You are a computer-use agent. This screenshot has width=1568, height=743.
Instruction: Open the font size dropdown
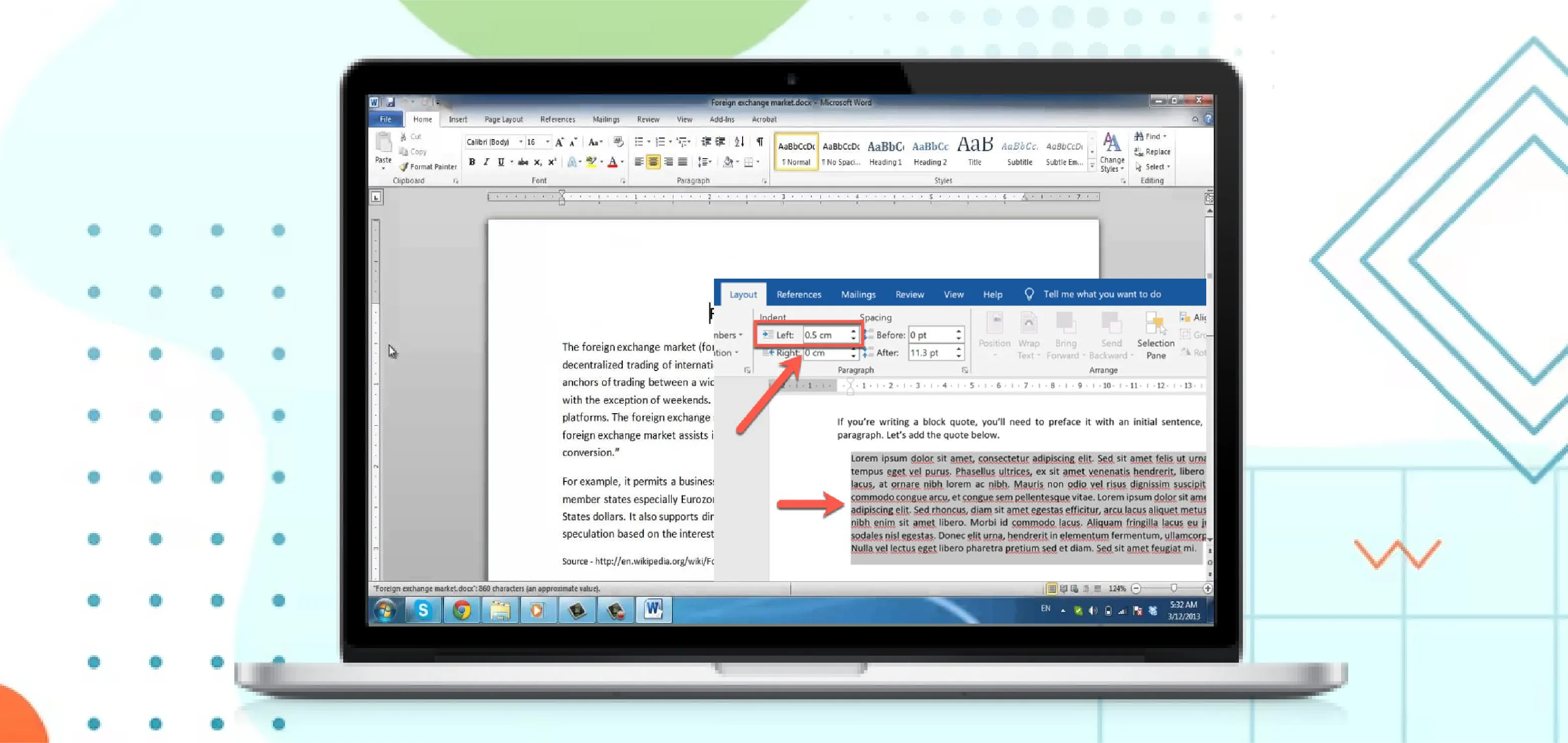click(548, 142)
